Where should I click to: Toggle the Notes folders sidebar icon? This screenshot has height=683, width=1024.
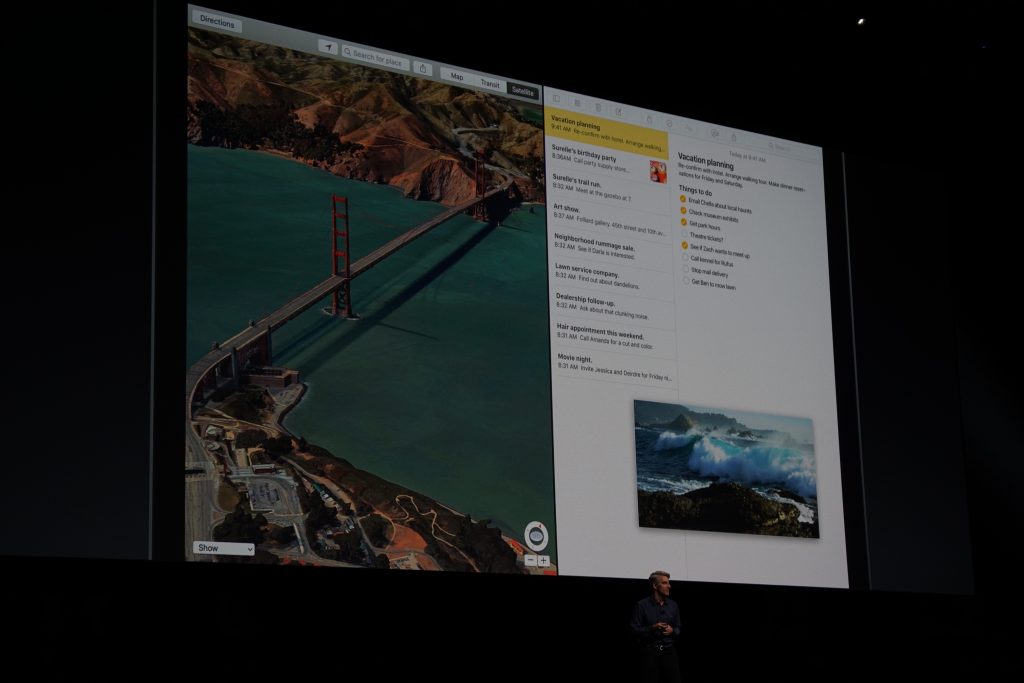click(556, 99)
